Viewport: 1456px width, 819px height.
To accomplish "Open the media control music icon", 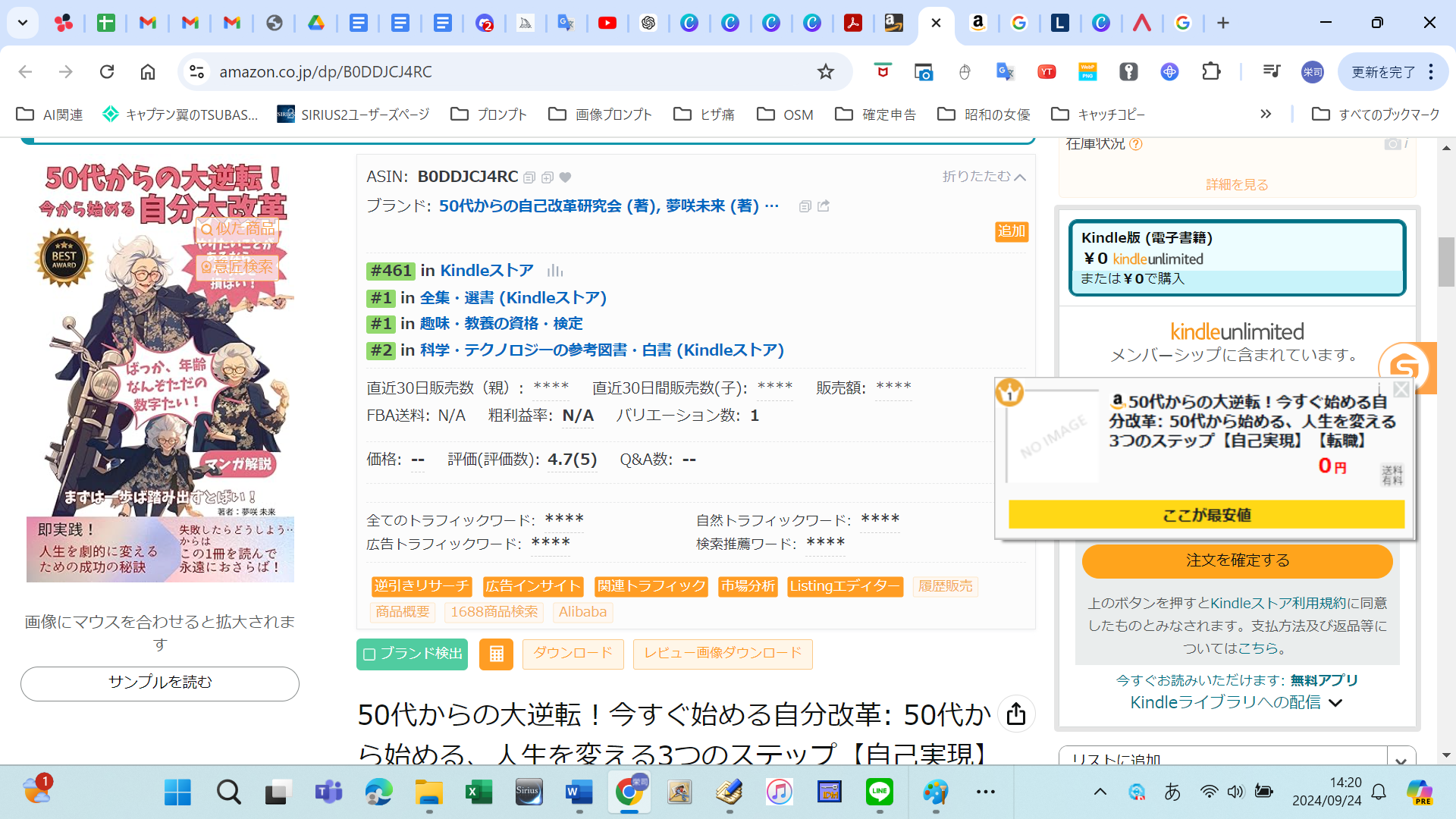I will point(1272,71).
